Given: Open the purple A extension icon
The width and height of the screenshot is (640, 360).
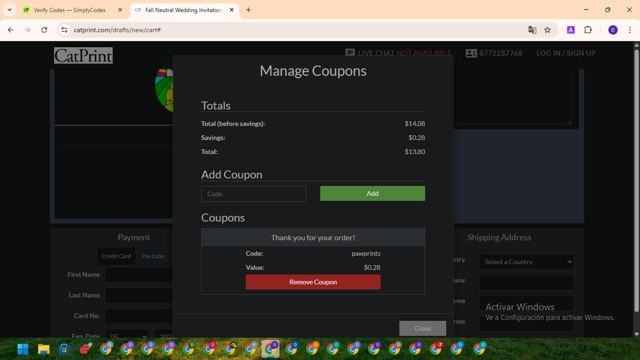Looking at the screenshot, I should point(571,30).
